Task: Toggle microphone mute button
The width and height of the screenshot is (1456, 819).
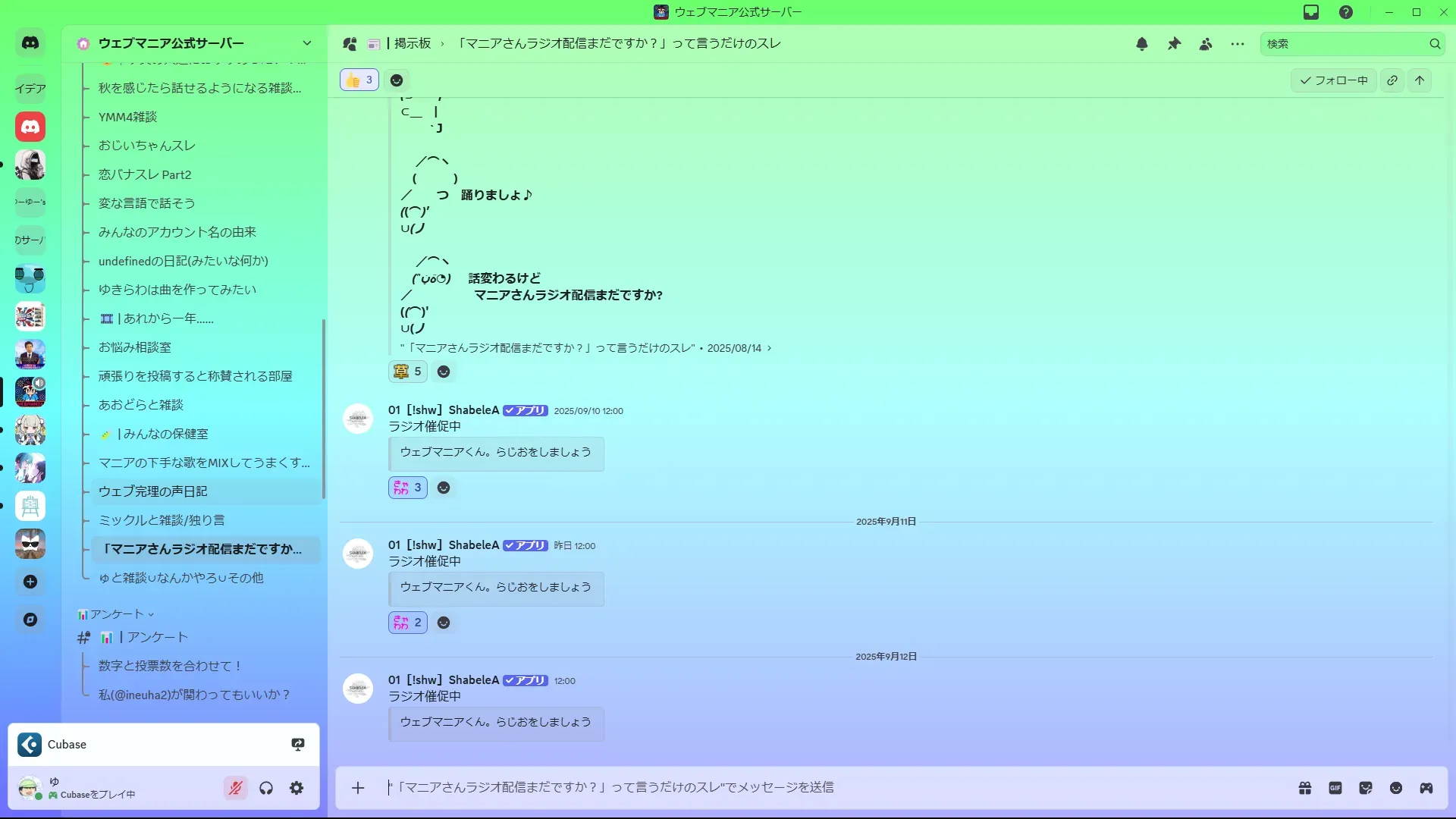Action: 236,788
